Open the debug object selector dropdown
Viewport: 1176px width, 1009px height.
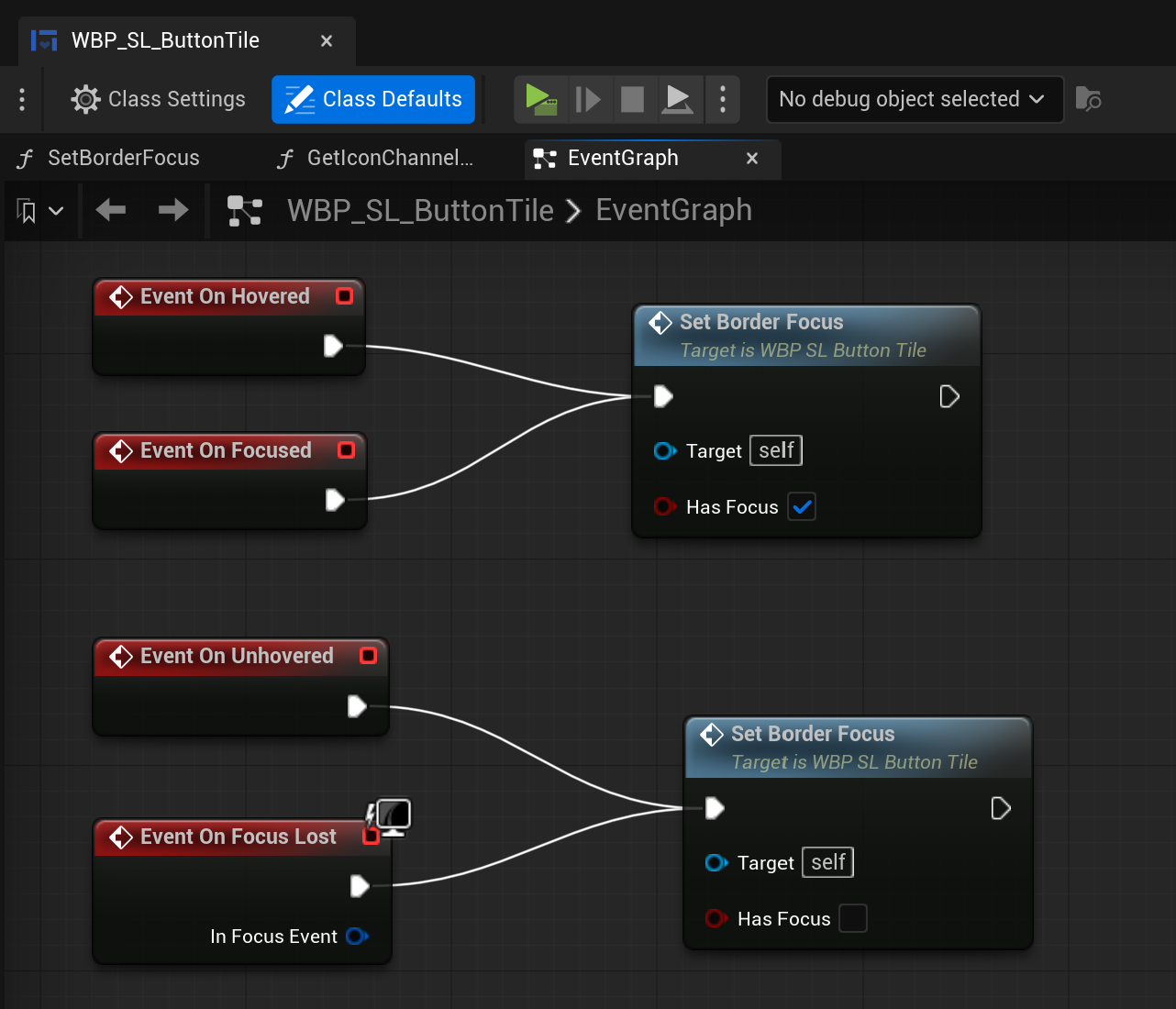[915, 99]
